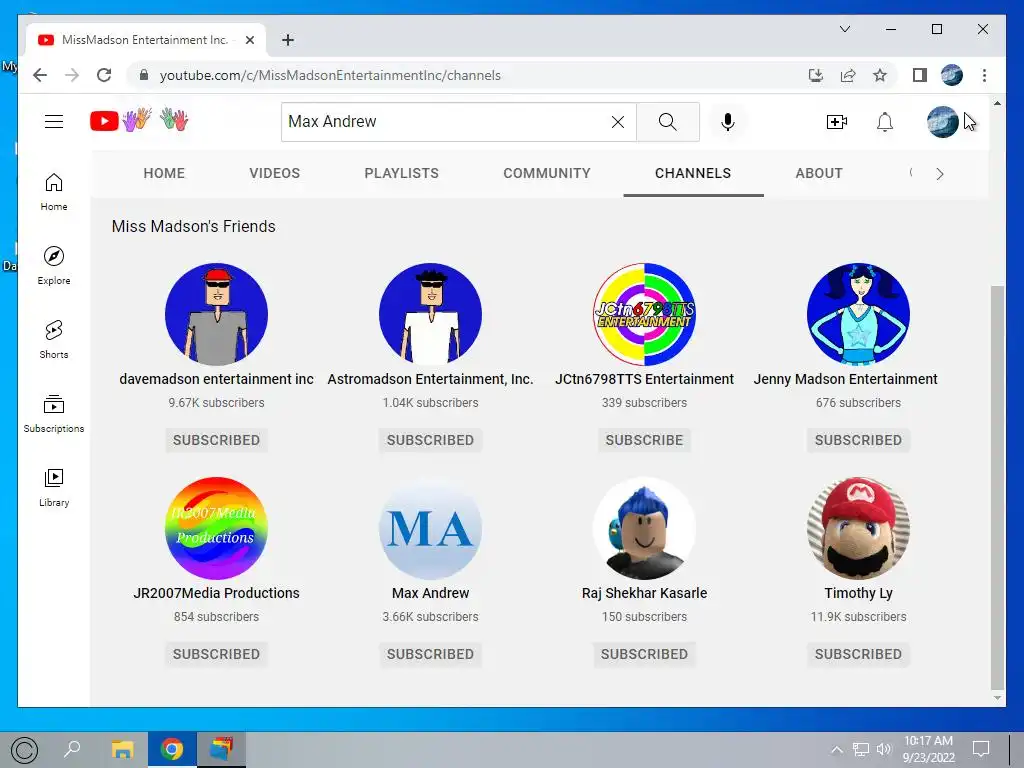Select the CHANNELS tab
Viewport: 1024px width, 768px height.
click(x=693, y=173)
